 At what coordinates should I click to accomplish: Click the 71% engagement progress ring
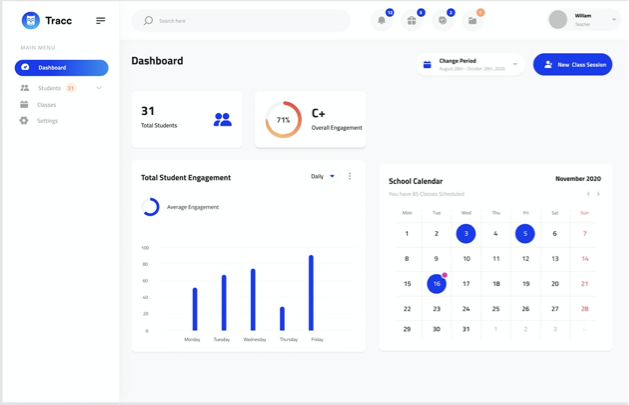click(x=283, y=120)
